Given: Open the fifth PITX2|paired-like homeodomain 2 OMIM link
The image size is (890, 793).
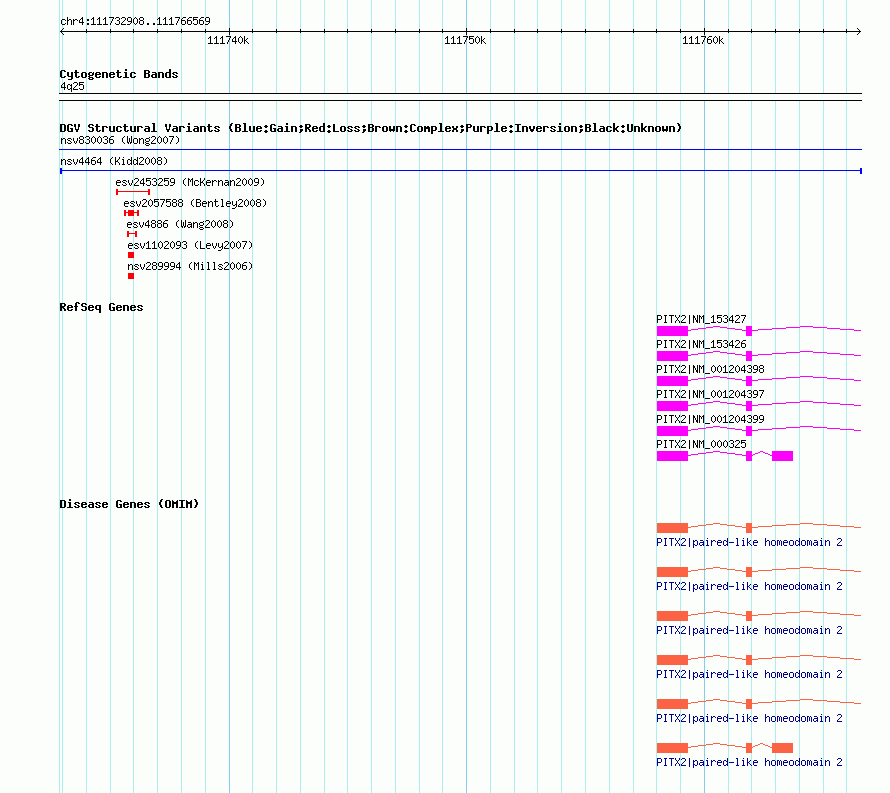Looking at the screenshot, I should click(749, 718).
